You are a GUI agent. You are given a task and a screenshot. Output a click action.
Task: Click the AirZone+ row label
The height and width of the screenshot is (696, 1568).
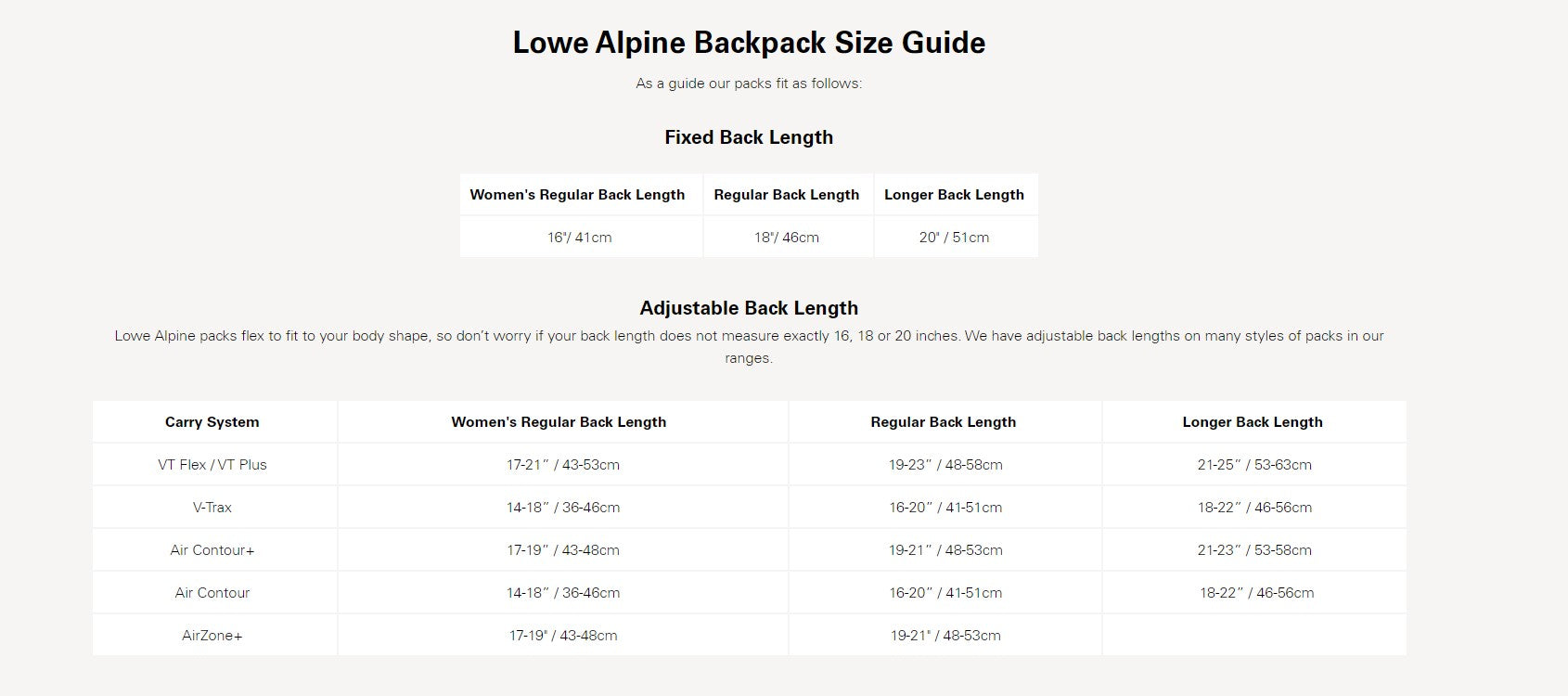coord(212,636)
